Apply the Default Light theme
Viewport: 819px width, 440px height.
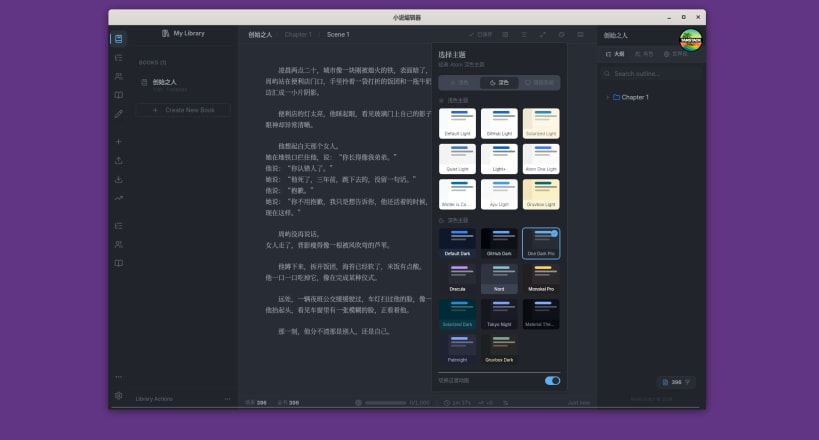tap(458, 123)
